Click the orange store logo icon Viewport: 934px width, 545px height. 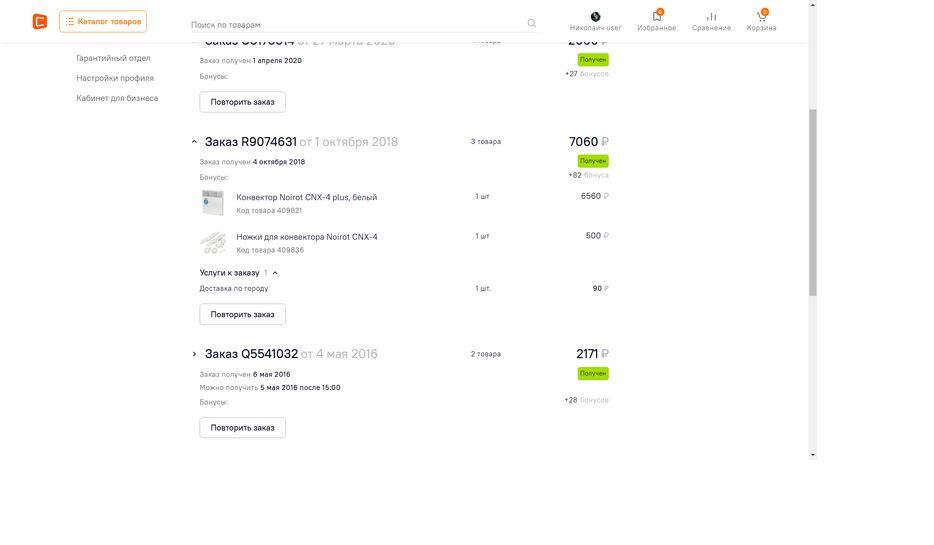[40, 21]
